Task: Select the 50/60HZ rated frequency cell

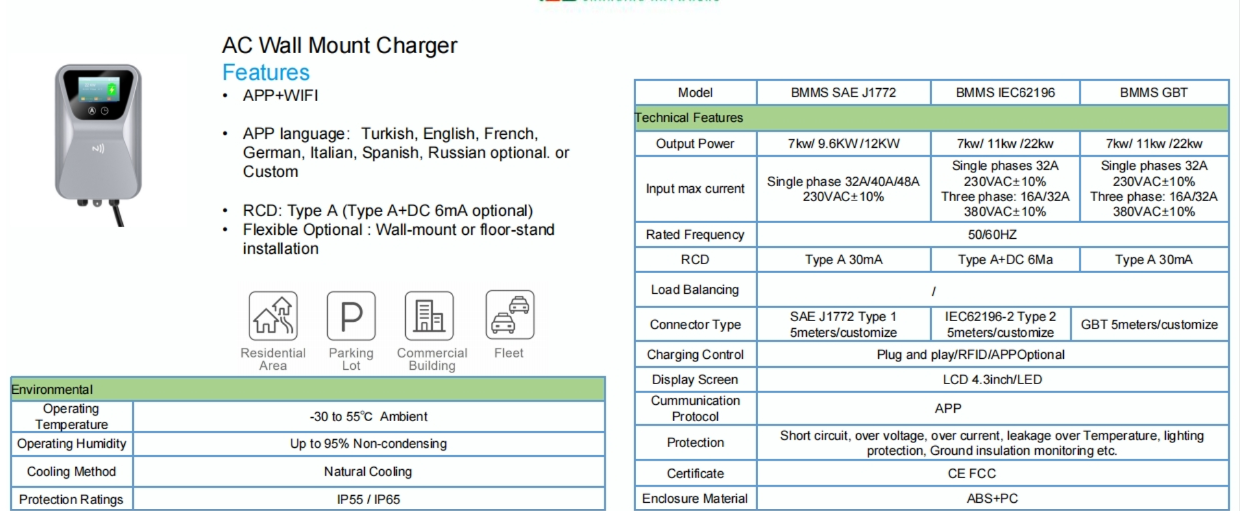Action: click(992, 235)
